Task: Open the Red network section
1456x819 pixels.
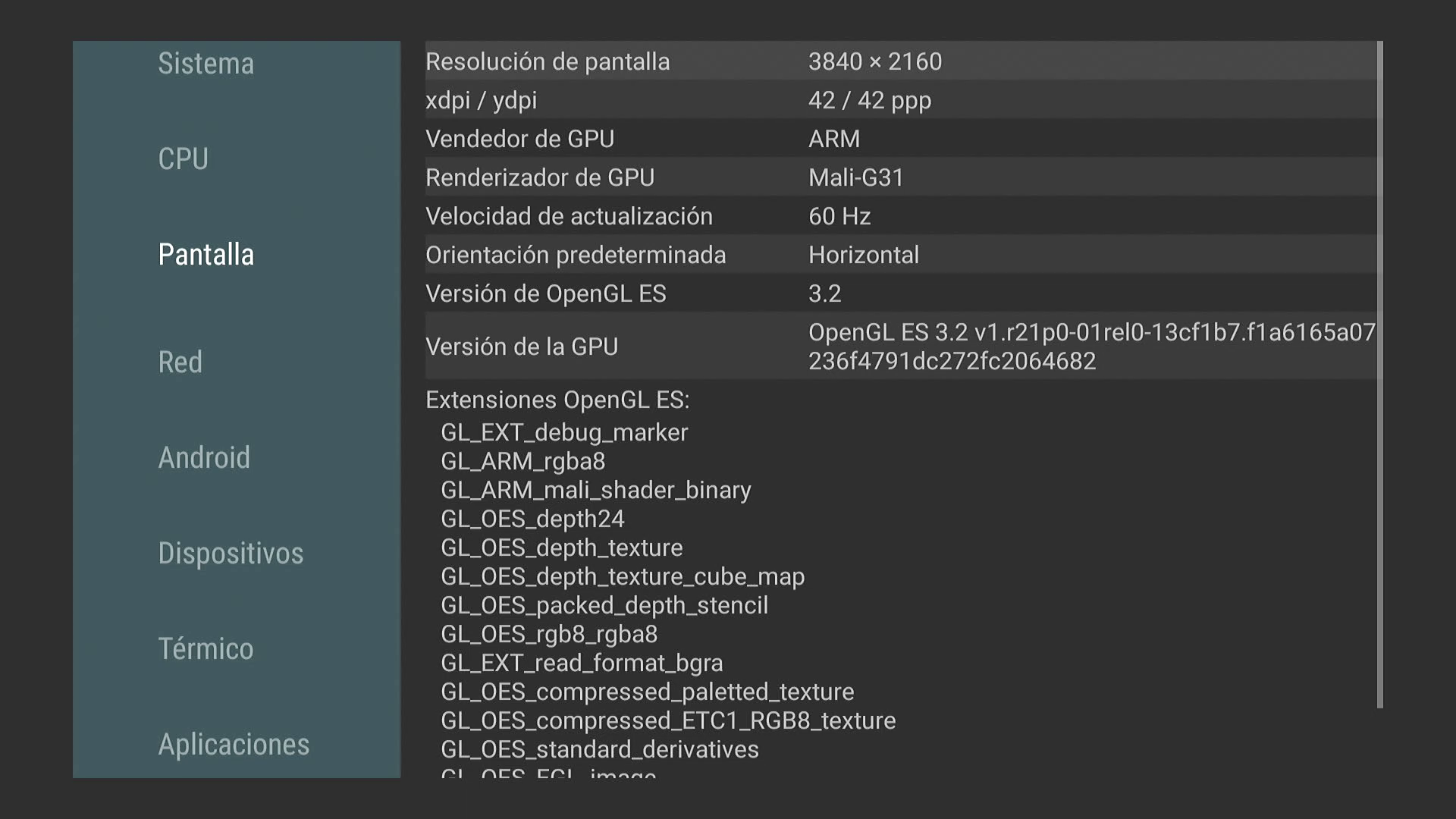Action: pyautogui.click(x=180, y=362)
